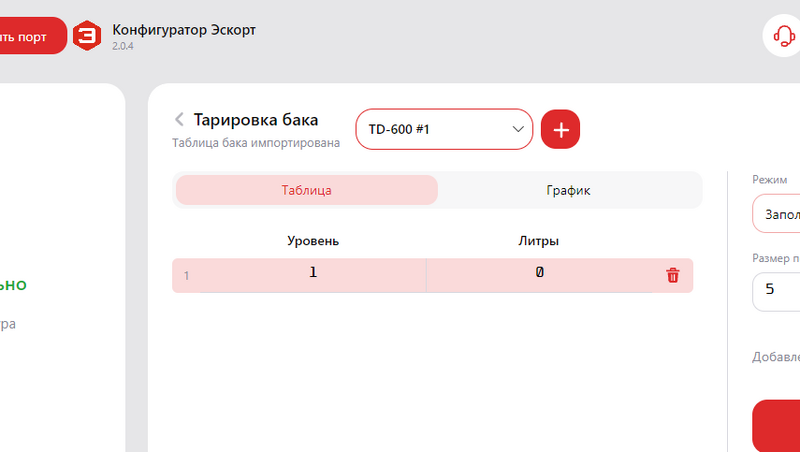This screenshot has width=800, height=452.
Task: Open the Режим mode dropdown
Action: pos(777,213)
